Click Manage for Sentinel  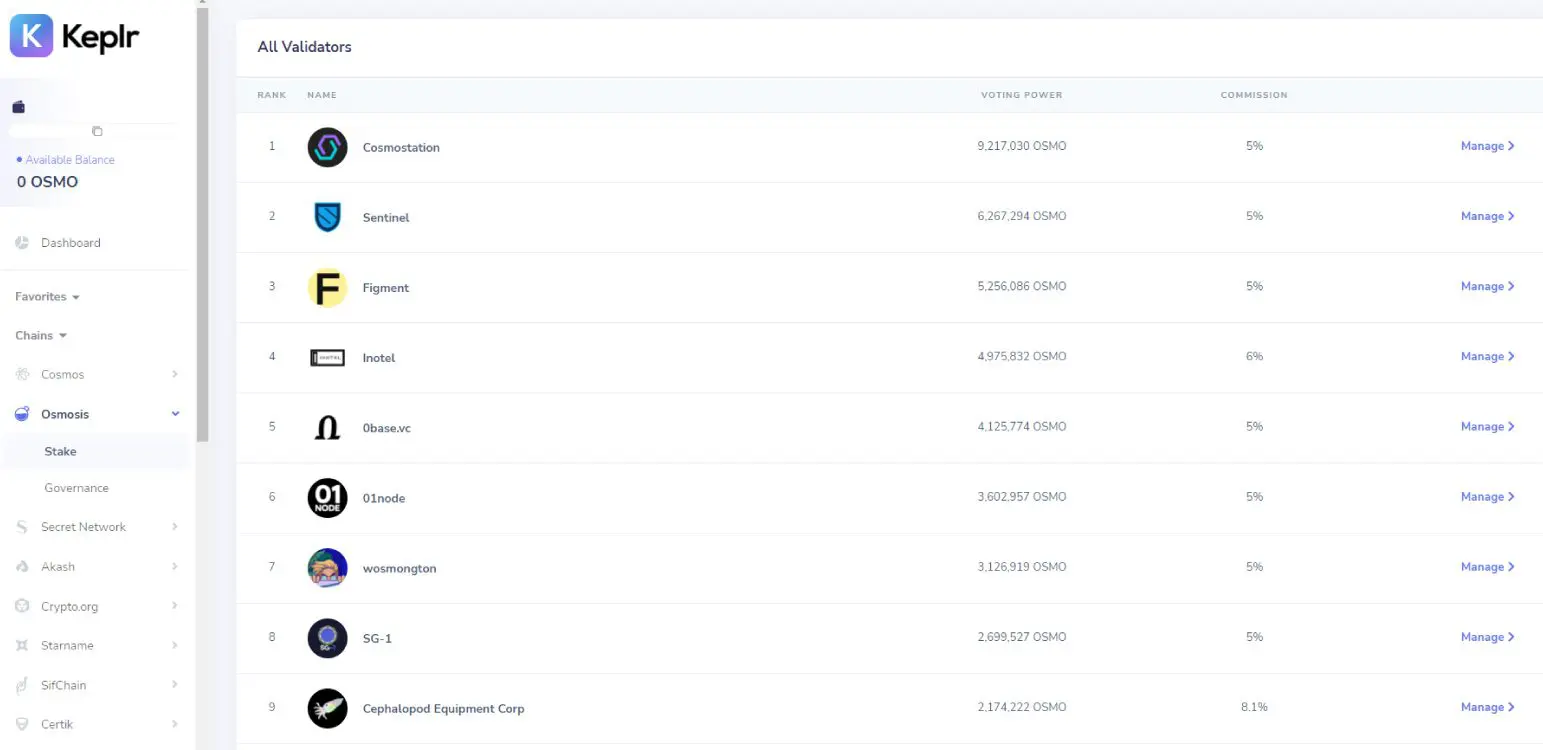tap(1487, 216)
